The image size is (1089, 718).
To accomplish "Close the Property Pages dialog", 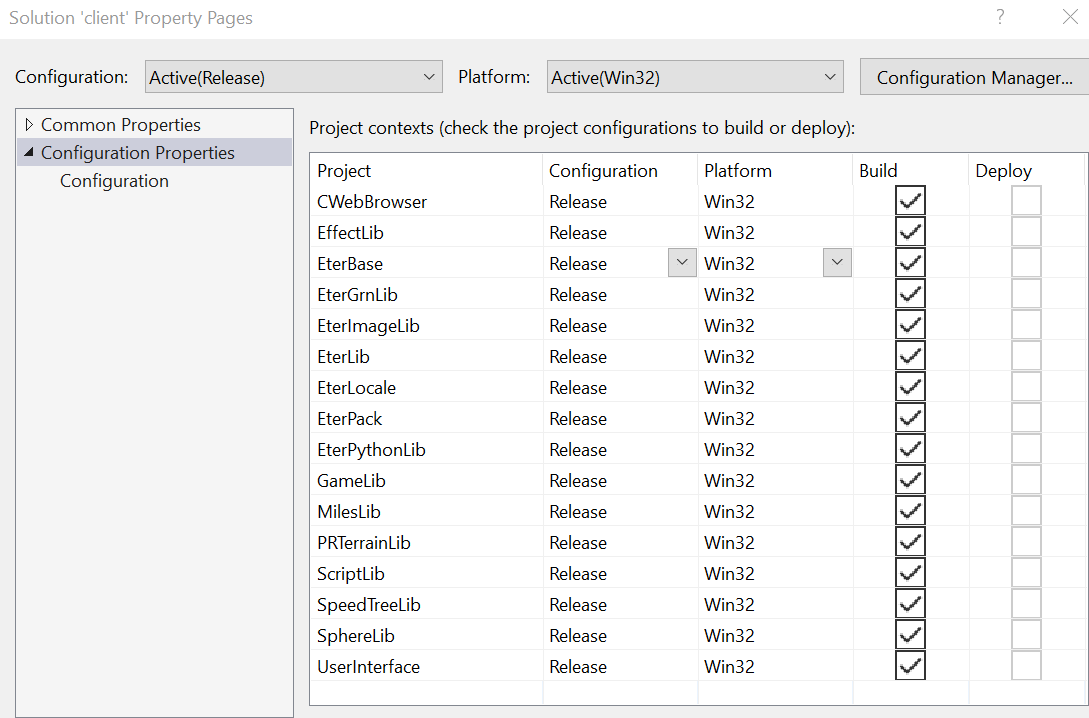I will click(1070, 17).
